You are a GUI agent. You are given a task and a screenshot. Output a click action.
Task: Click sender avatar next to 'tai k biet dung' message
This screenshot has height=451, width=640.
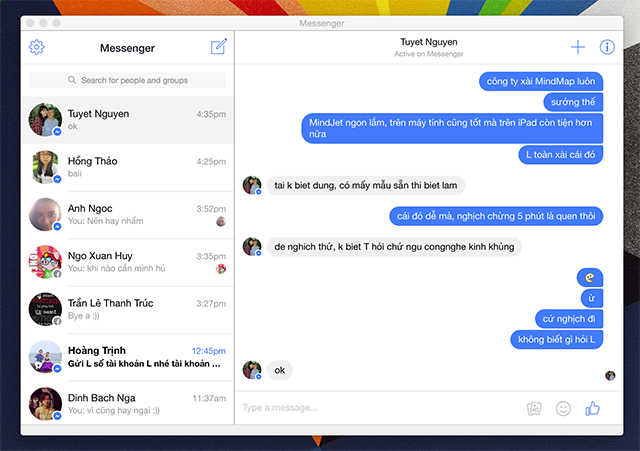252,185
